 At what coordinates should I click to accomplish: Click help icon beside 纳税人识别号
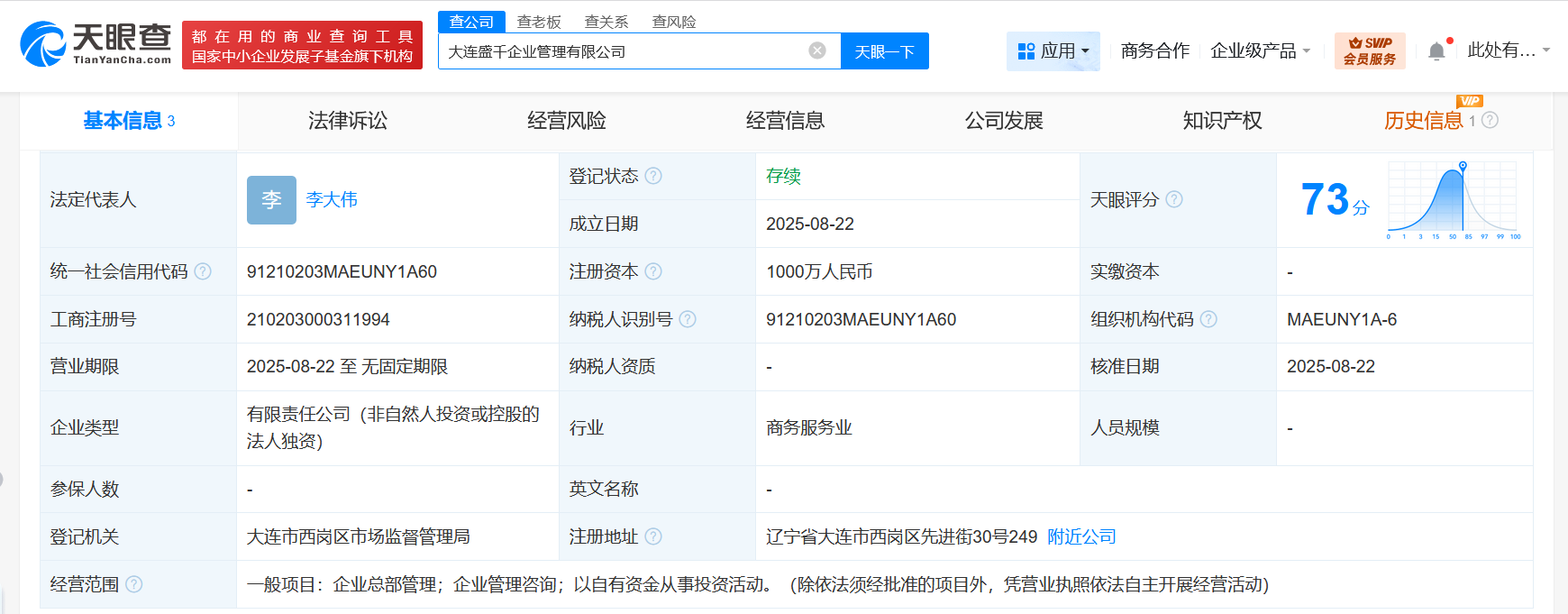688,319
